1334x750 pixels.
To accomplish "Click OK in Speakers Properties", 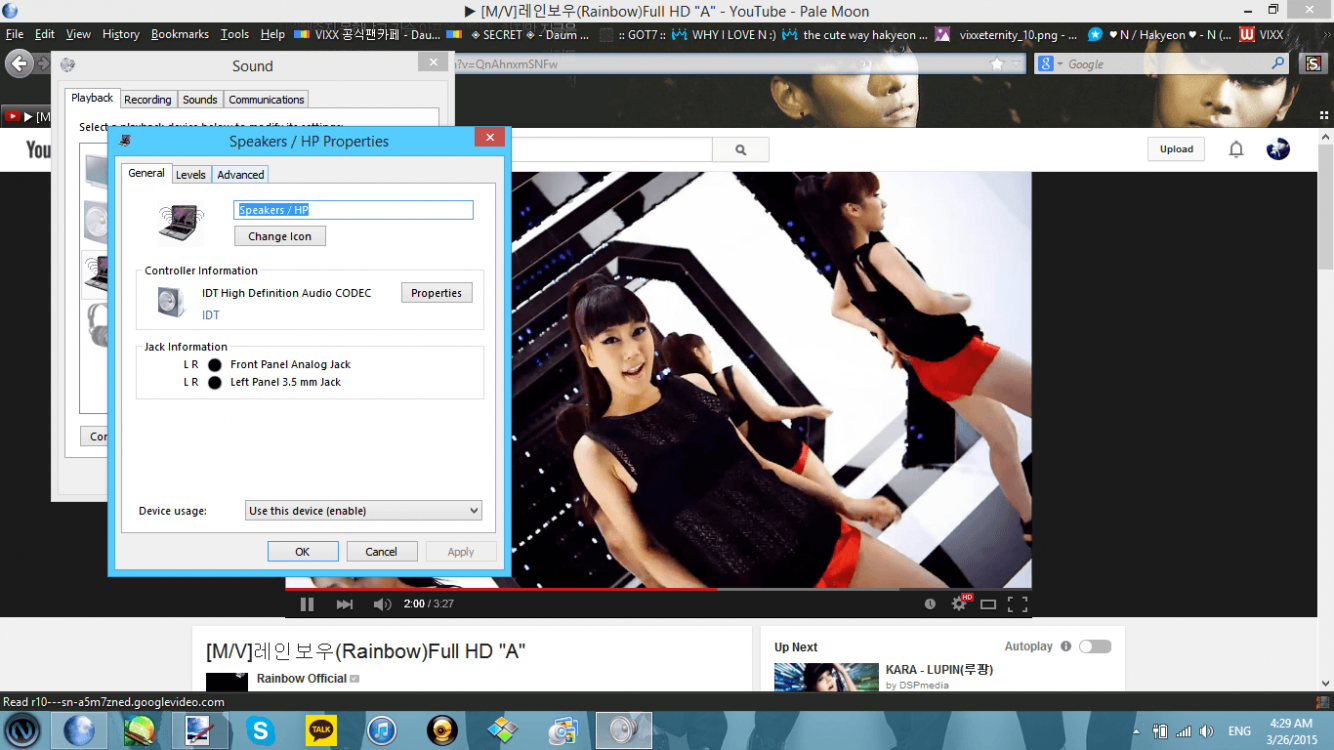I will click(x=303, y=552).
